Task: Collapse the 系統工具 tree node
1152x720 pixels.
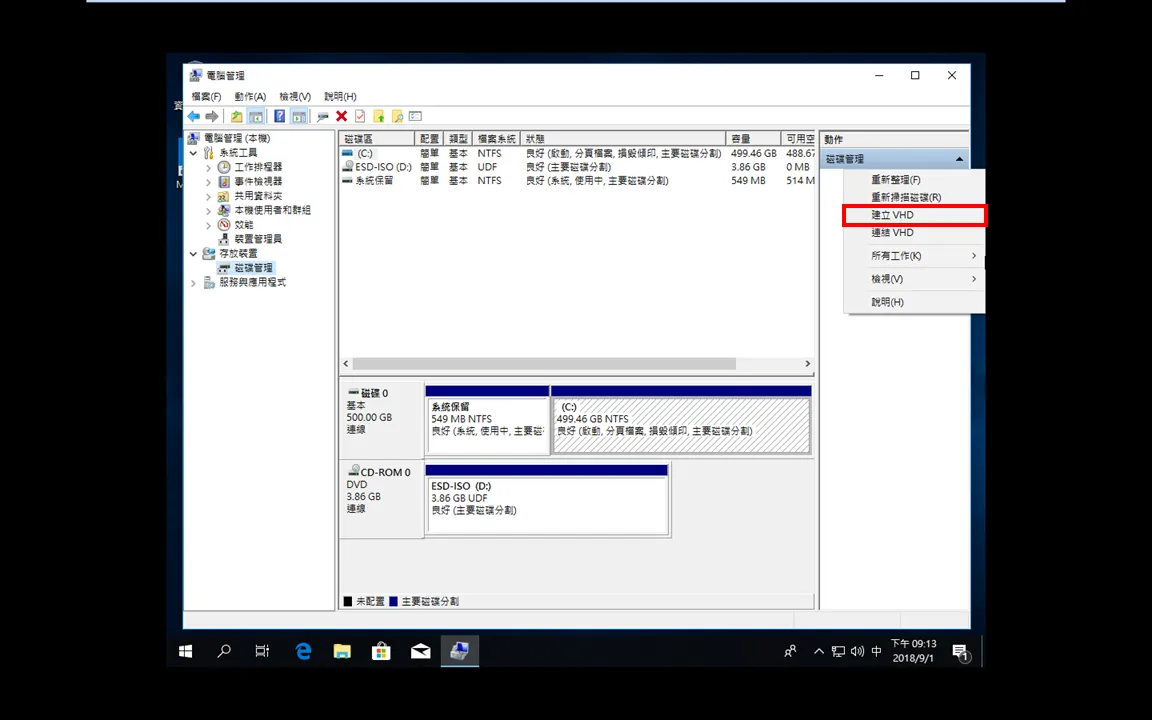Action: point(193,153)
